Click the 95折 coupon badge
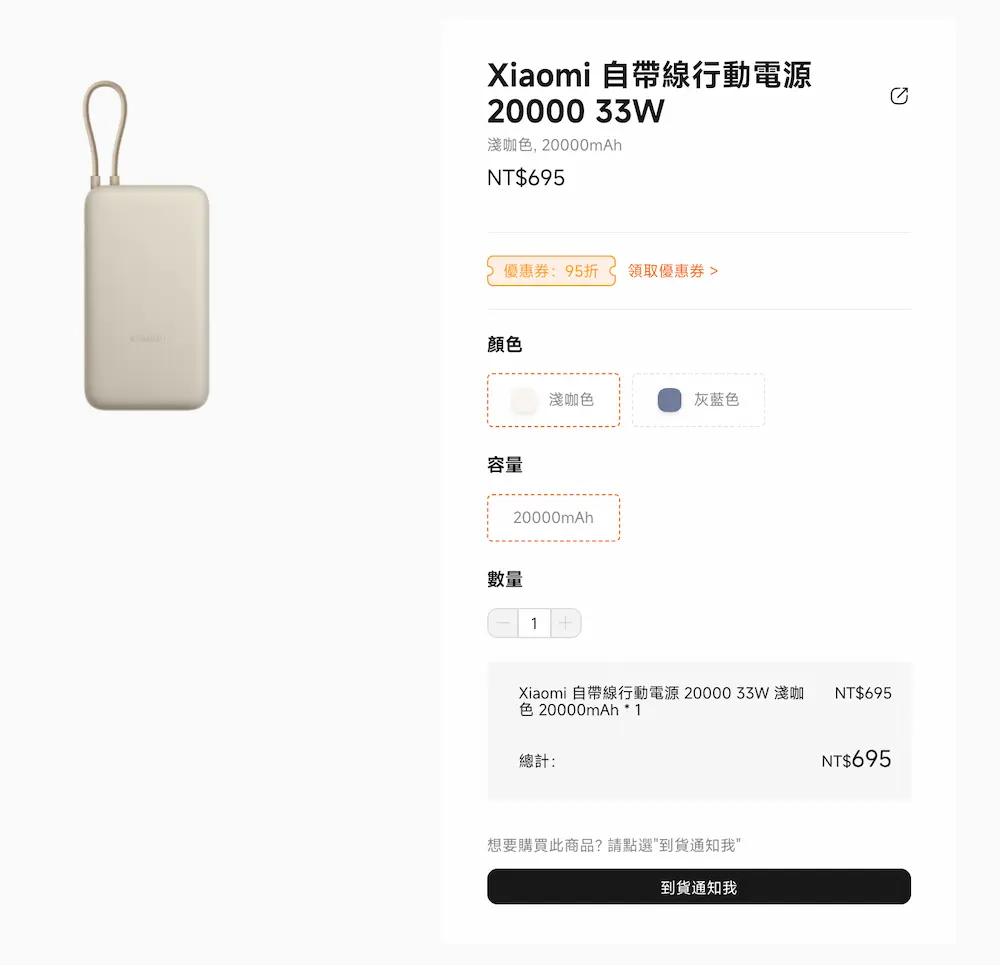Image resolution: width=1000 pixels, height=965 pixels. 551,270
